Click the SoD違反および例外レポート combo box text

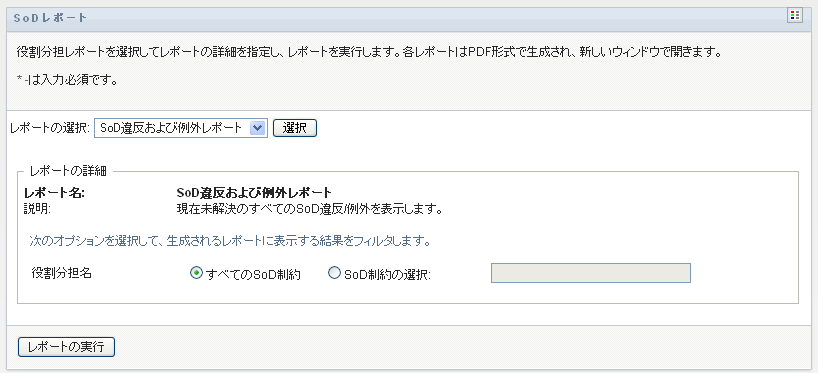click(x=171, y=128)
